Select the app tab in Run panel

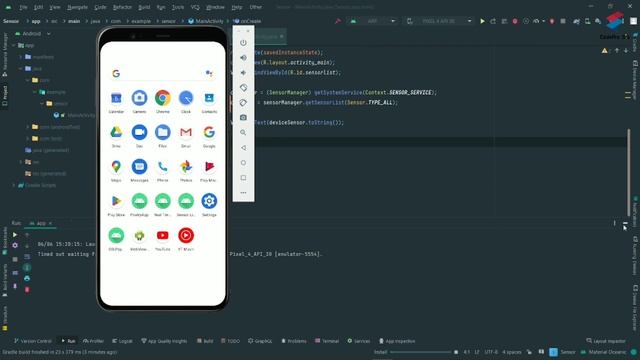pos(41,223)
